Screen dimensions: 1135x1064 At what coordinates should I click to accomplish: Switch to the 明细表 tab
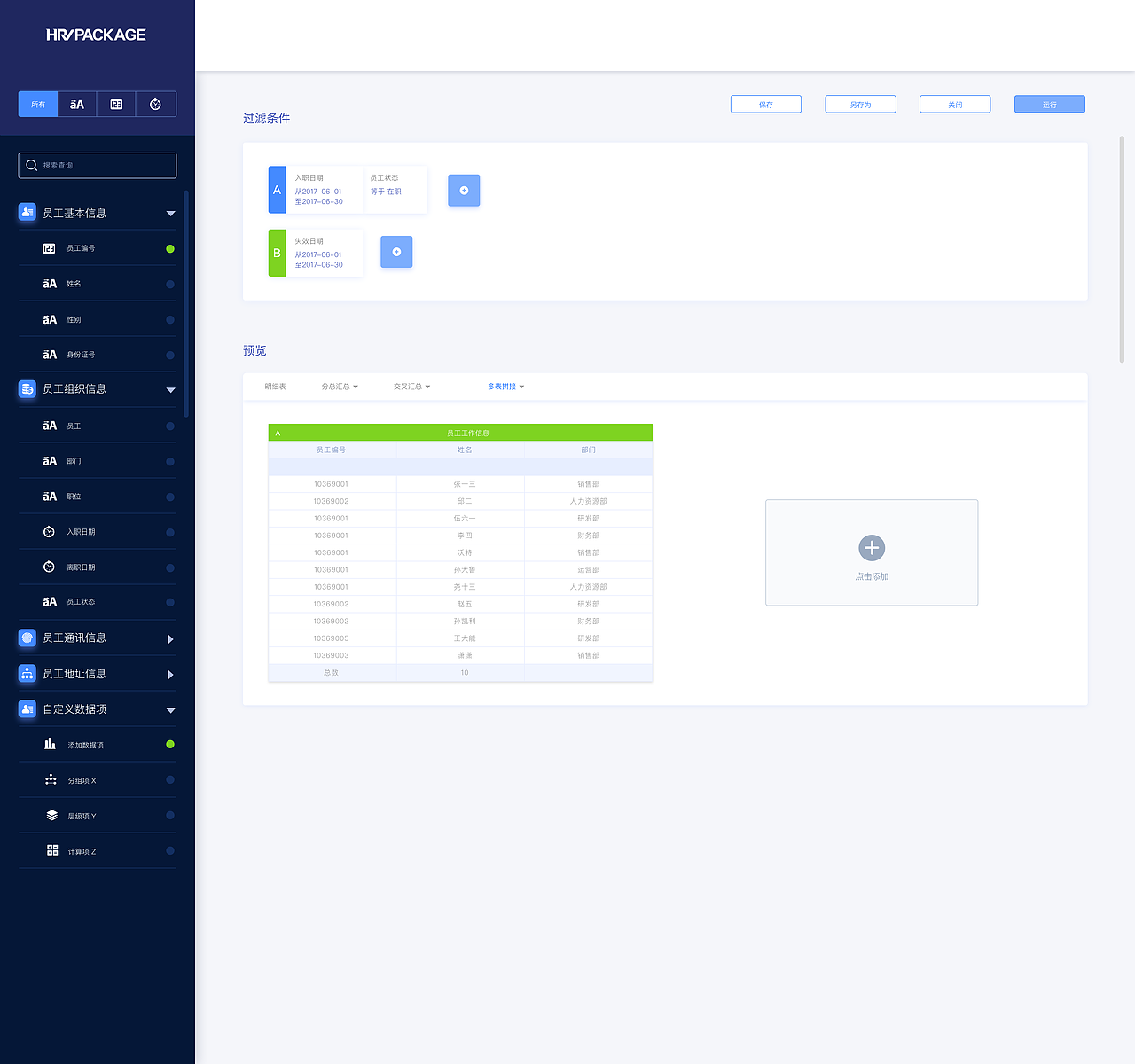click(x=275, y=387)
